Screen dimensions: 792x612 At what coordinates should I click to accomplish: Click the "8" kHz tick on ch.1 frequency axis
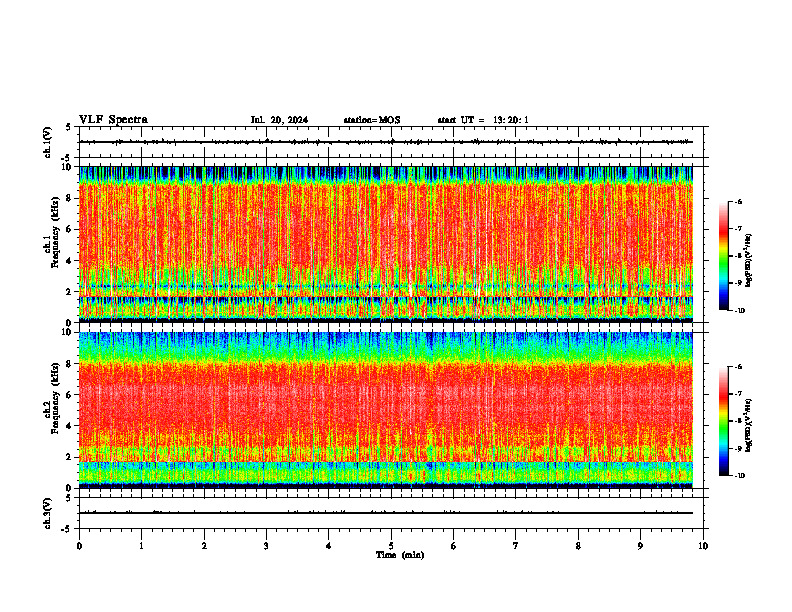tap(70, 198)
